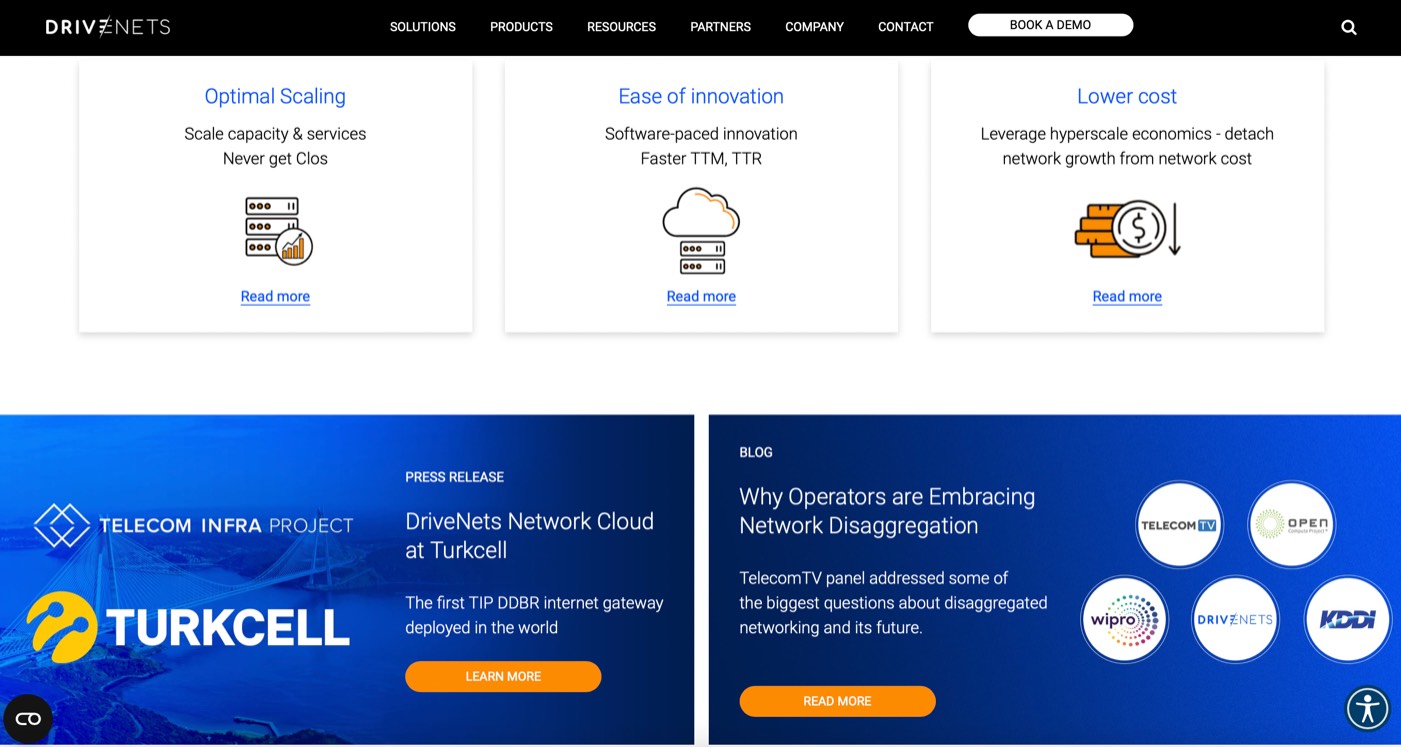
Task: Follow Read more under Lower cost
Action: [x=1127, y=296]
